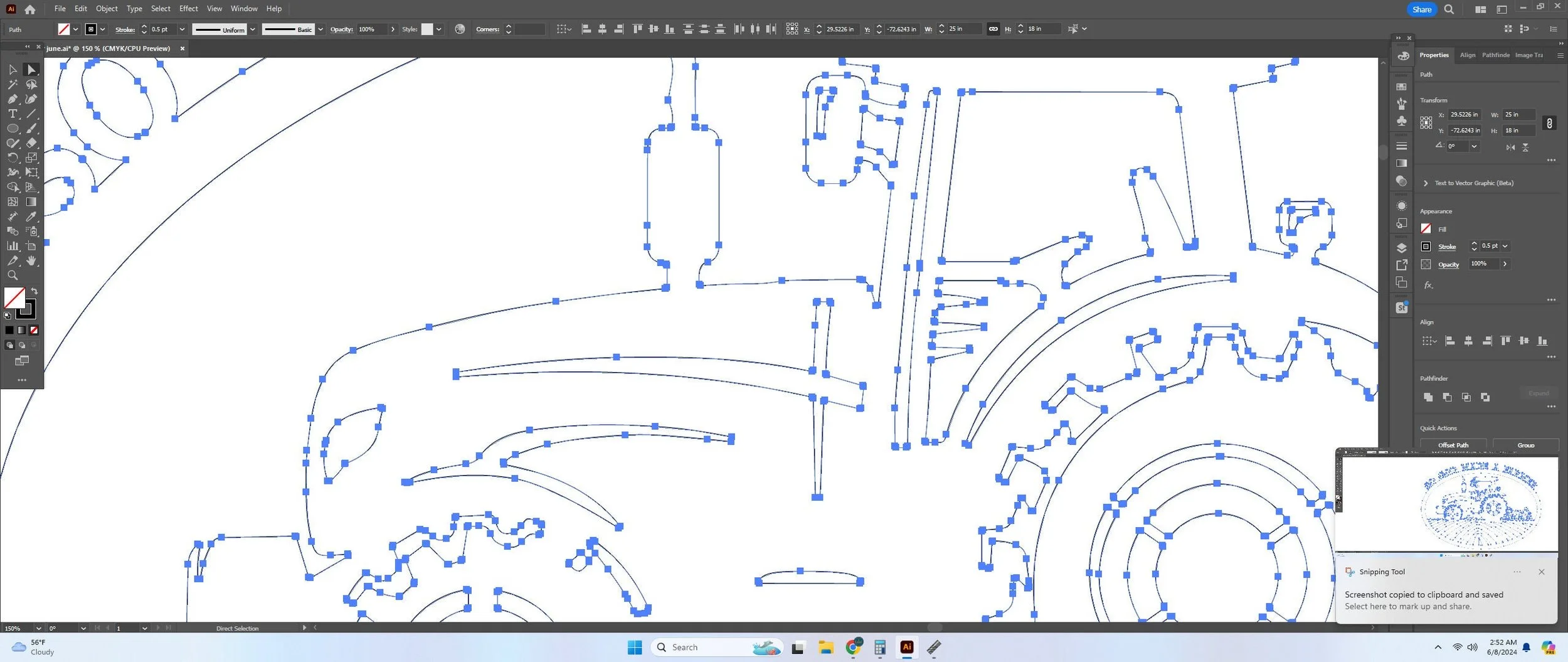Open the Style dropdown
The width and height of the screenshot is (1568, 662).
click(438, 29)
